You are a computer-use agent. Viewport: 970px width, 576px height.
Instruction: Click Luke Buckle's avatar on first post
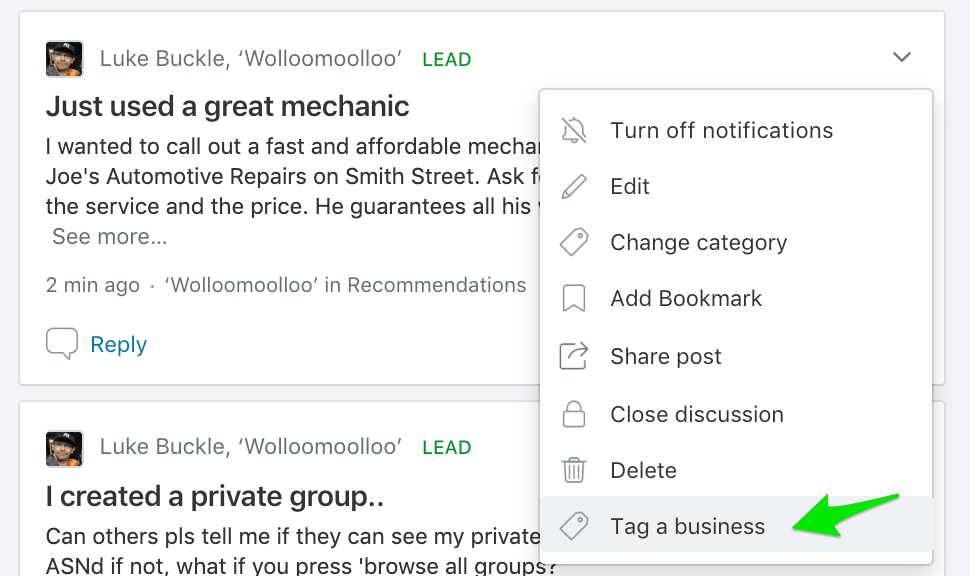(x=64, y=59)
